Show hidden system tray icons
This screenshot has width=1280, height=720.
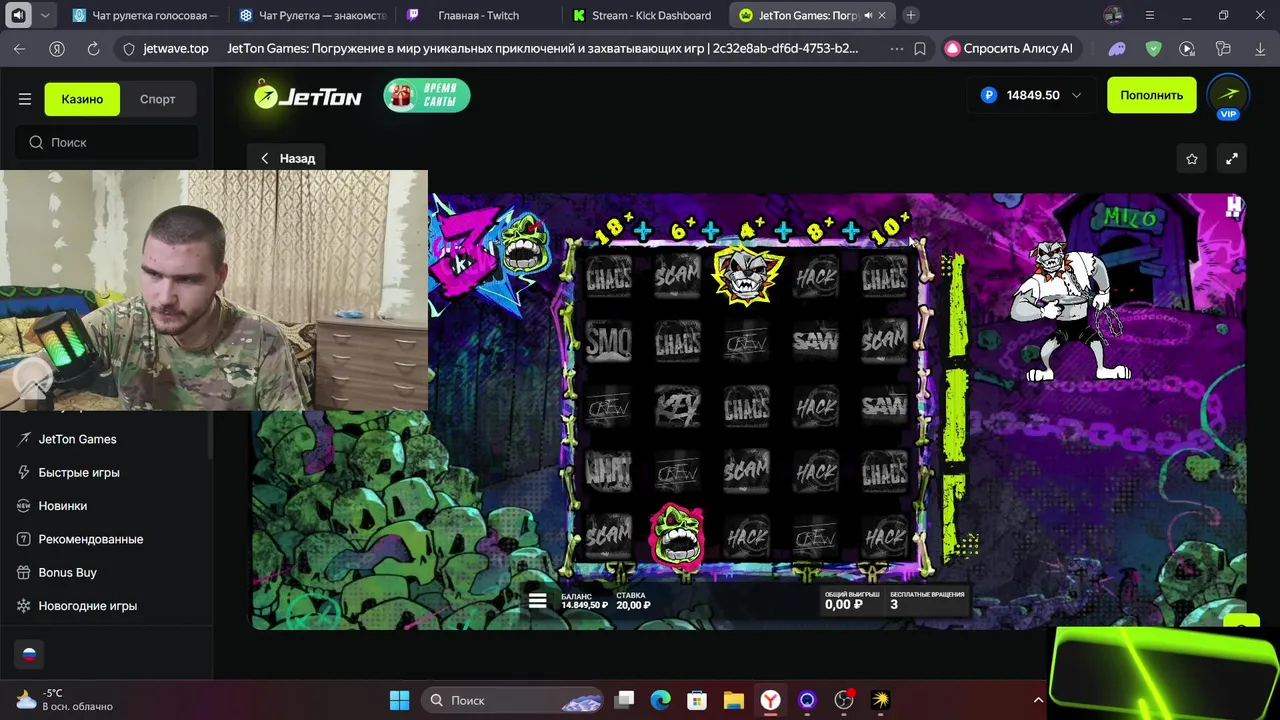[x=1038, y=700]
